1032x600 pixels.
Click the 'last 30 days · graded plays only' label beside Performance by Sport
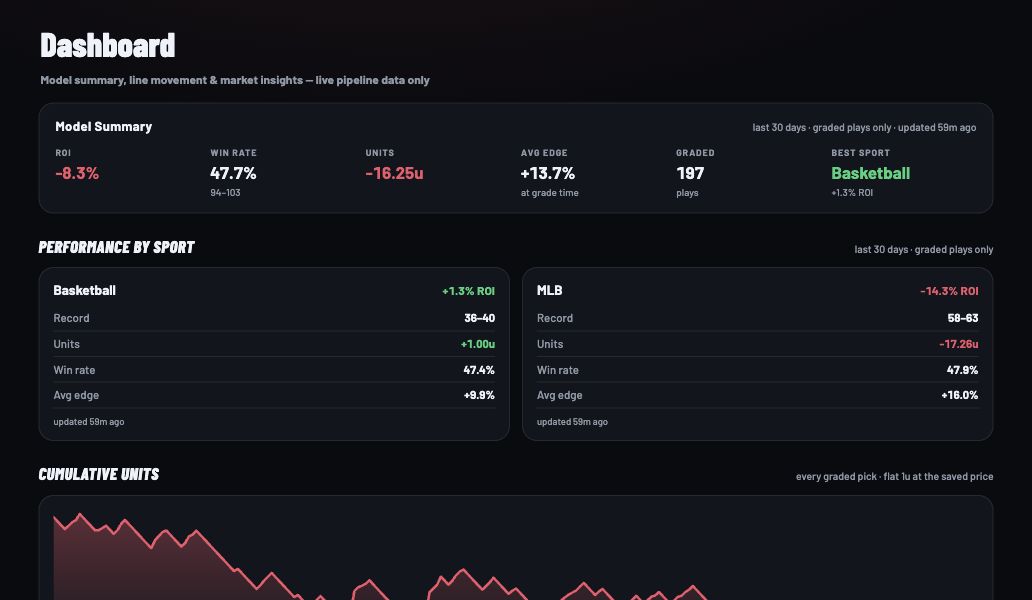click(x=923, y=249)
